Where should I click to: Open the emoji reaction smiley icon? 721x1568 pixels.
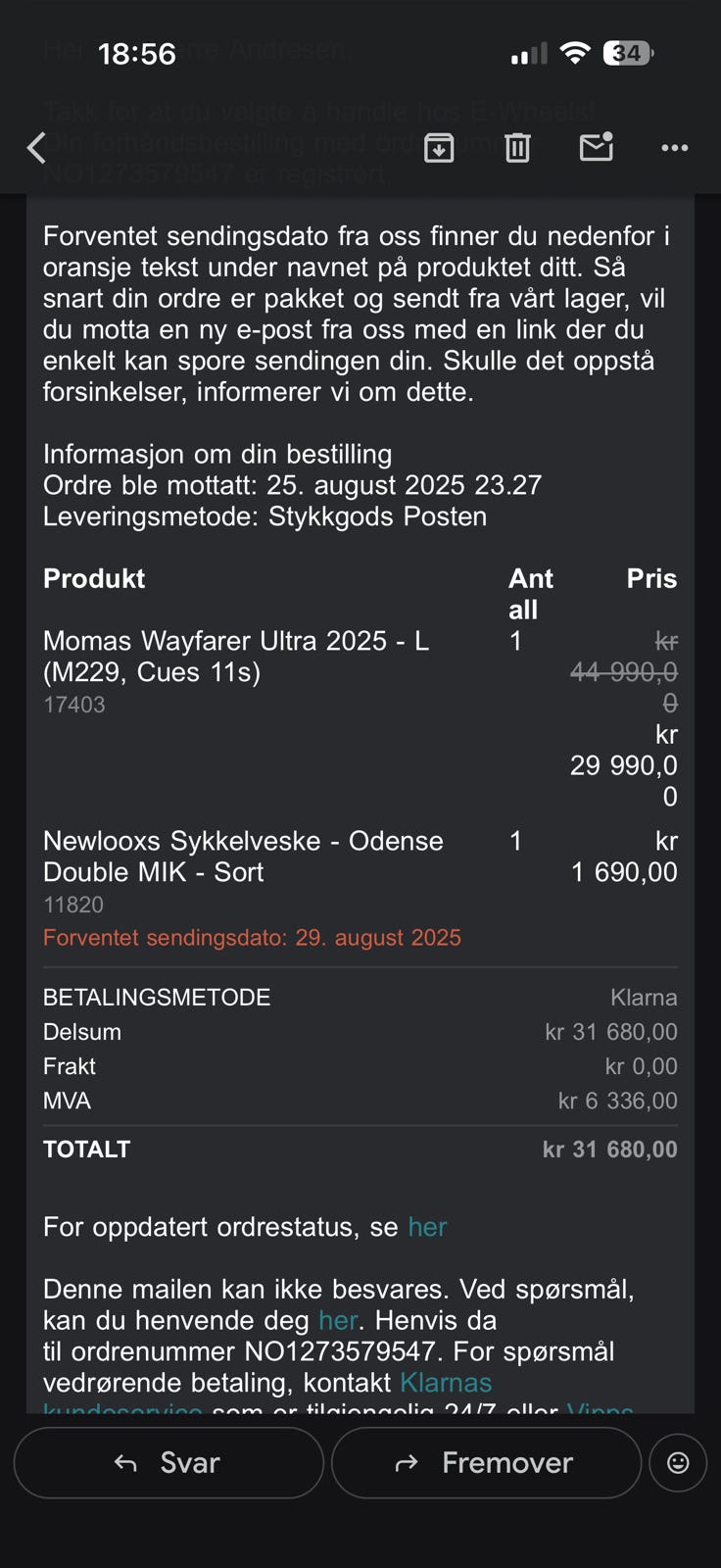coord(678,1462)
